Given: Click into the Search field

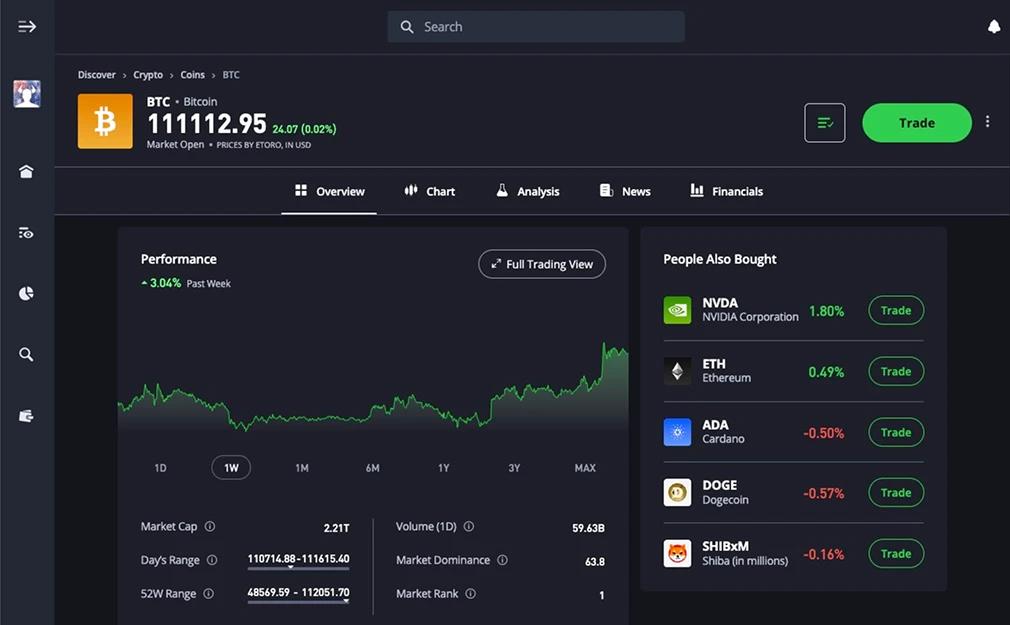Looking at the screenshot, I should tap(536, 26).
